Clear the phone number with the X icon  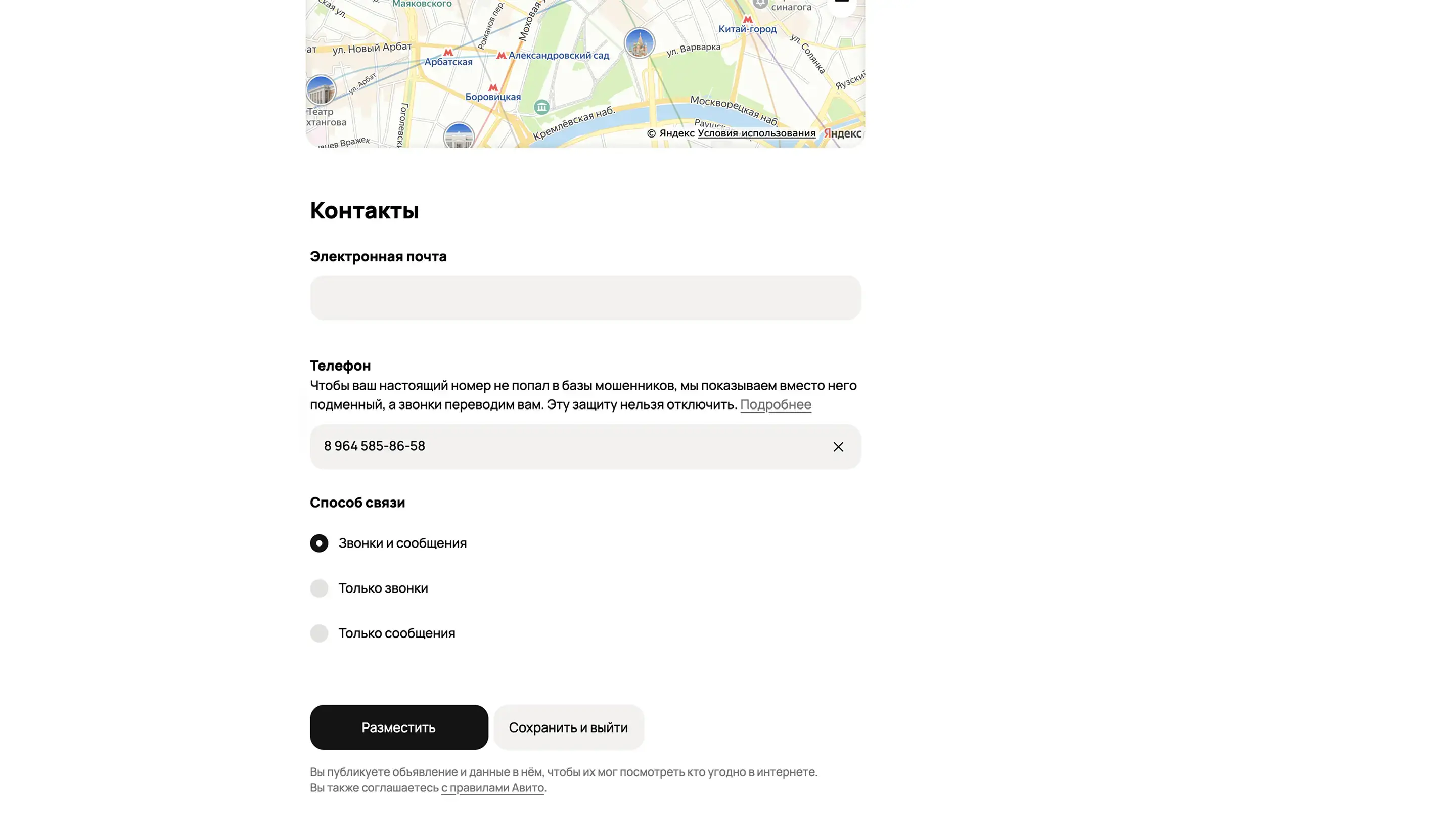coord(838,447)
